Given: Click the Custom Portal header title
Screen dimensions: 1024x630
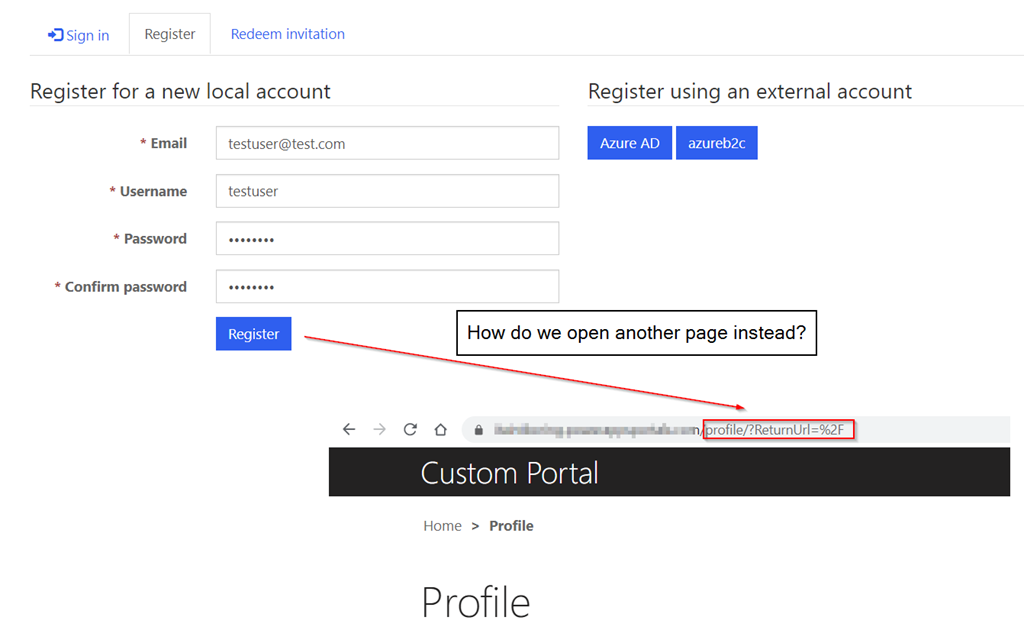Looking at the screenshot, I should 509,472.
